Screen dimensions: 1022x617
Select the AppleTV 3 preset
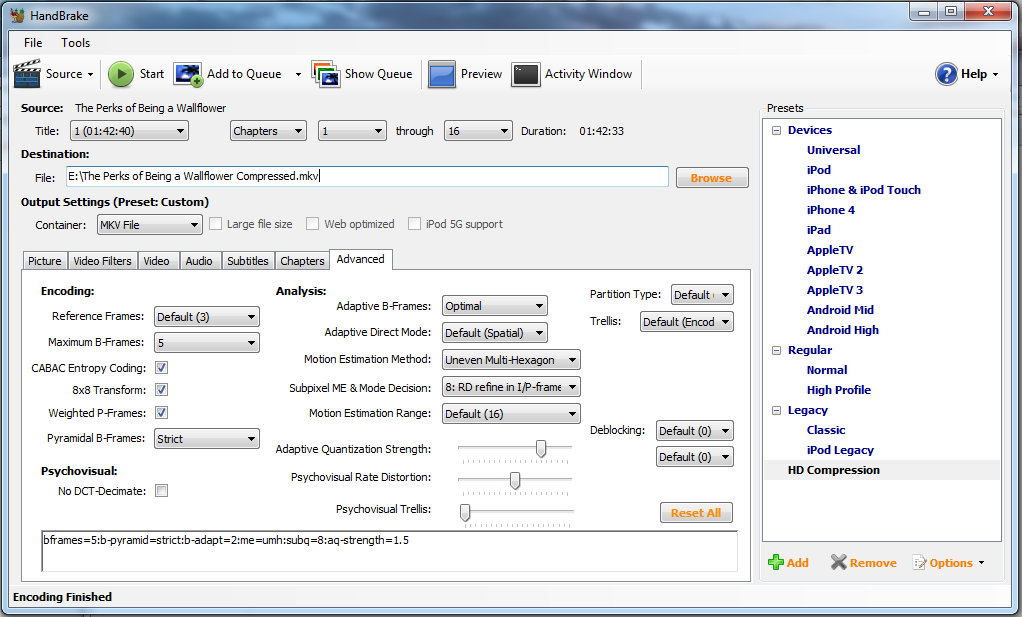pyautogui.click(x=834, y=290)
